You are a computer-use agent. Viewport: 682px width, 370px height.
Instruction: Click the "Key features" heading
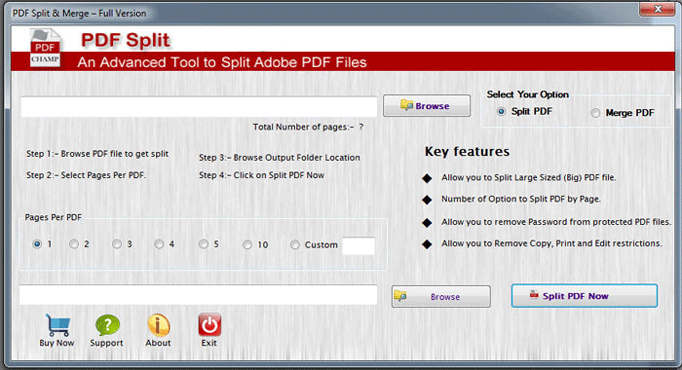pyautogui.click(x=467, y=152)
